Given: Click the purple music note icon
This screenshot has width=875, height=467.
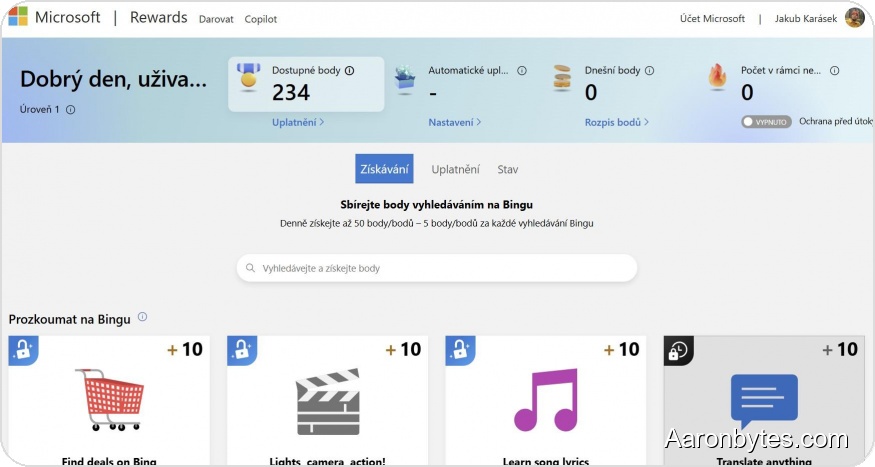Looking at the screenshot, I should point(546,401).
